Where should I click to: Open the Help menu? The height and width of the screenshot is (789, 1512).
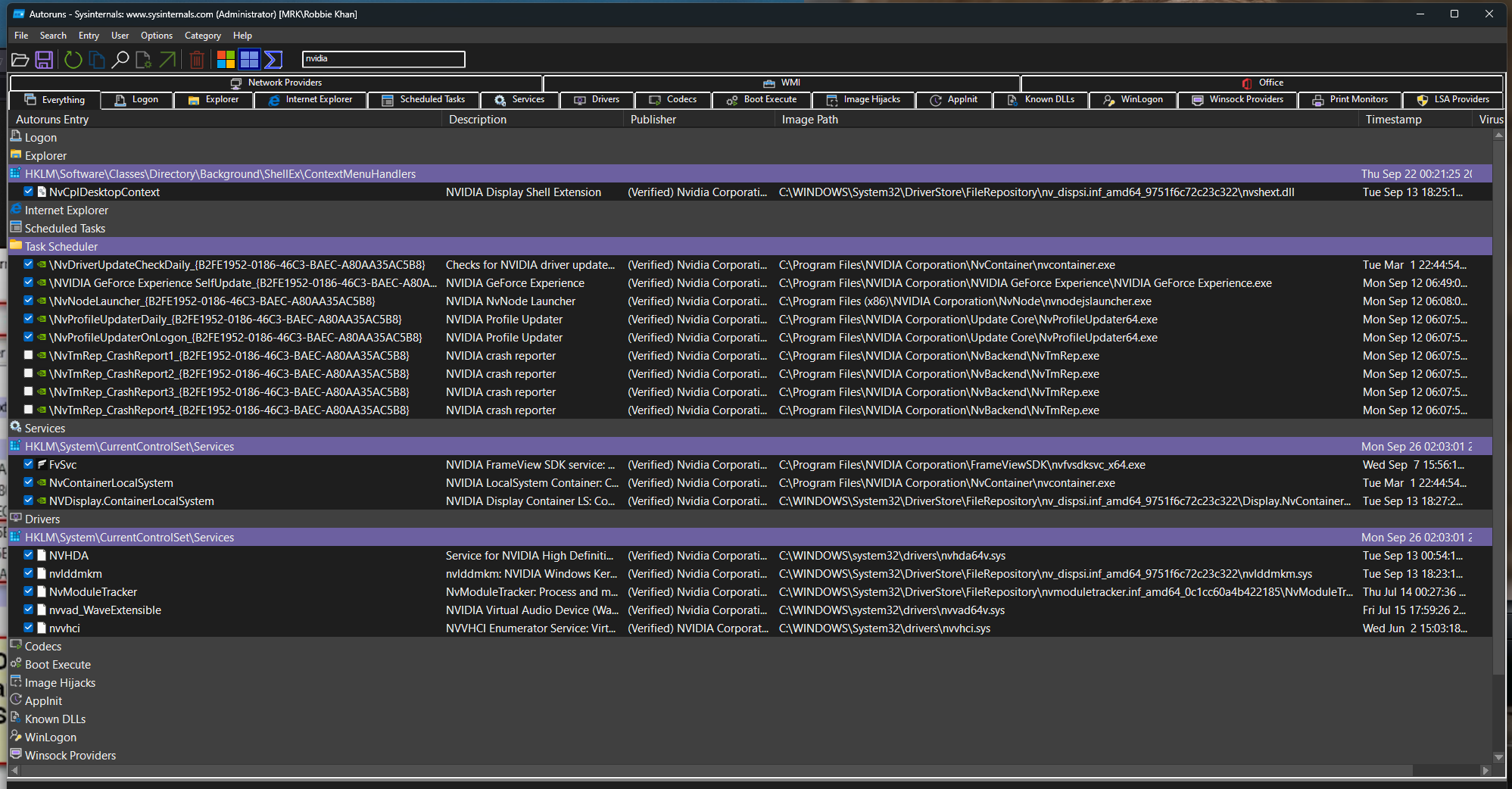click(242, 36)
